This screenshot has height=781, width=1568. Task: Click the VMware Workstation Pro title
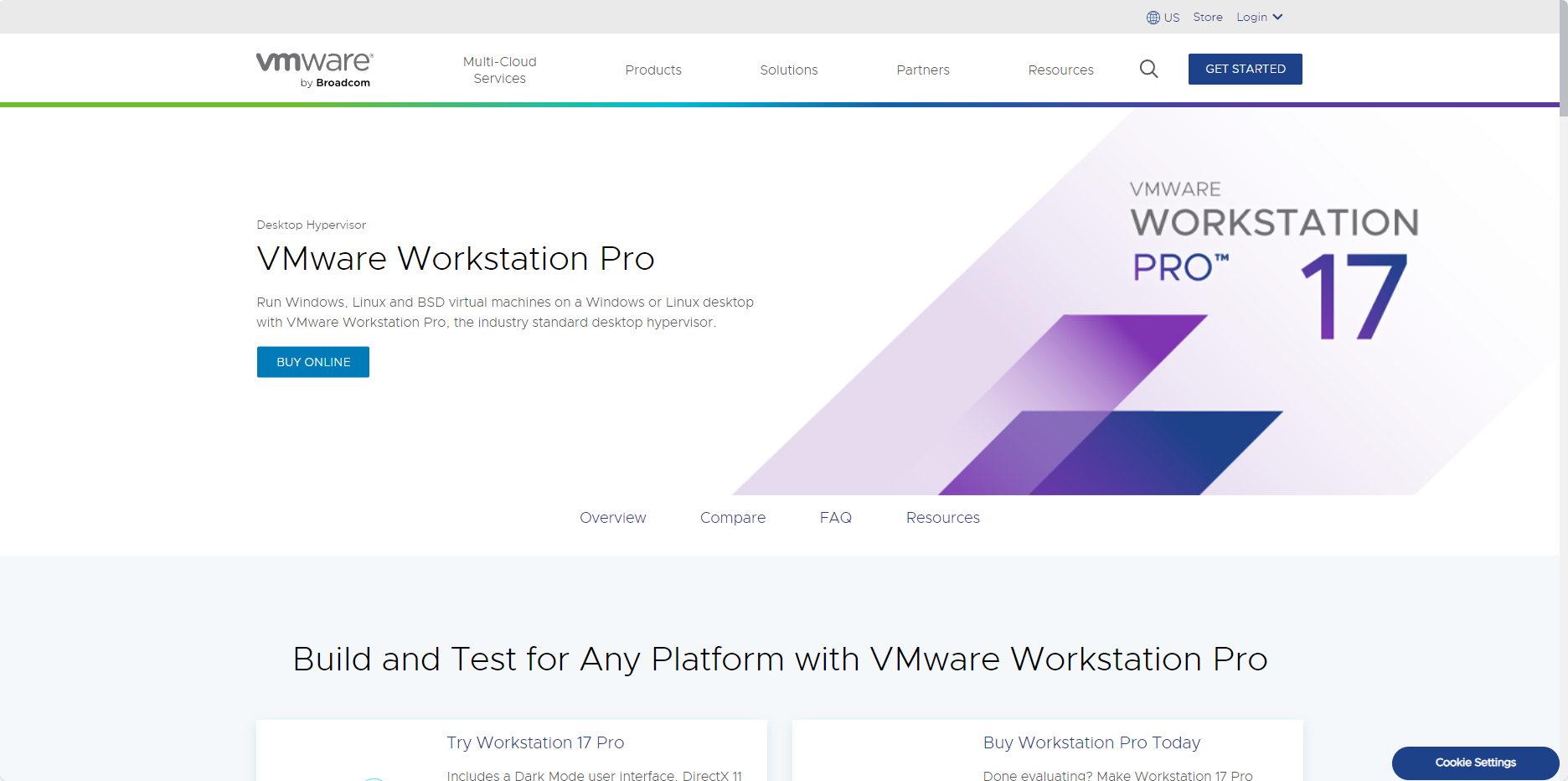click(456, 258)
